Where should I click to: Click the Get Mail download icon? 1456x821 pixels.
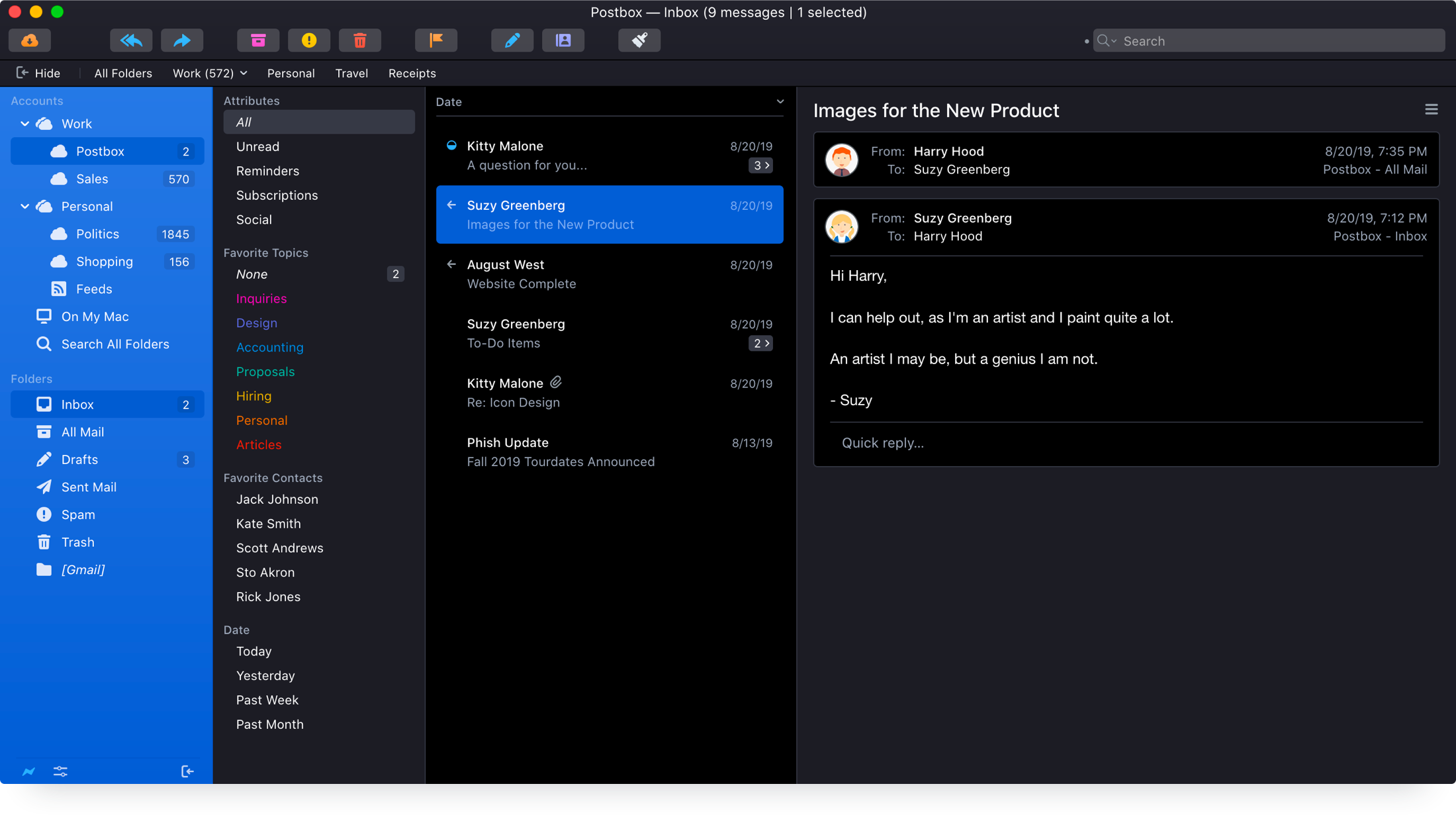30,40
